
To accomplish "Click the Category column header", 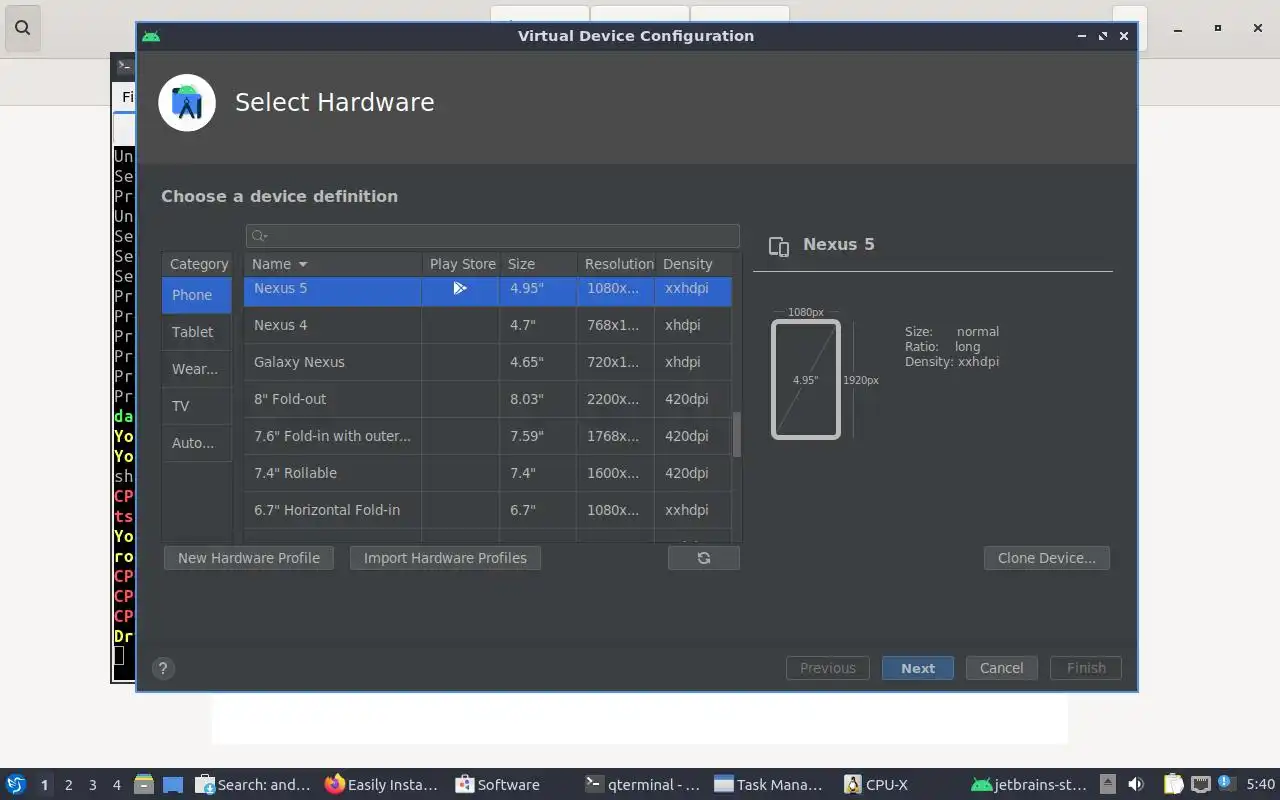I will [x=198, y=264].
